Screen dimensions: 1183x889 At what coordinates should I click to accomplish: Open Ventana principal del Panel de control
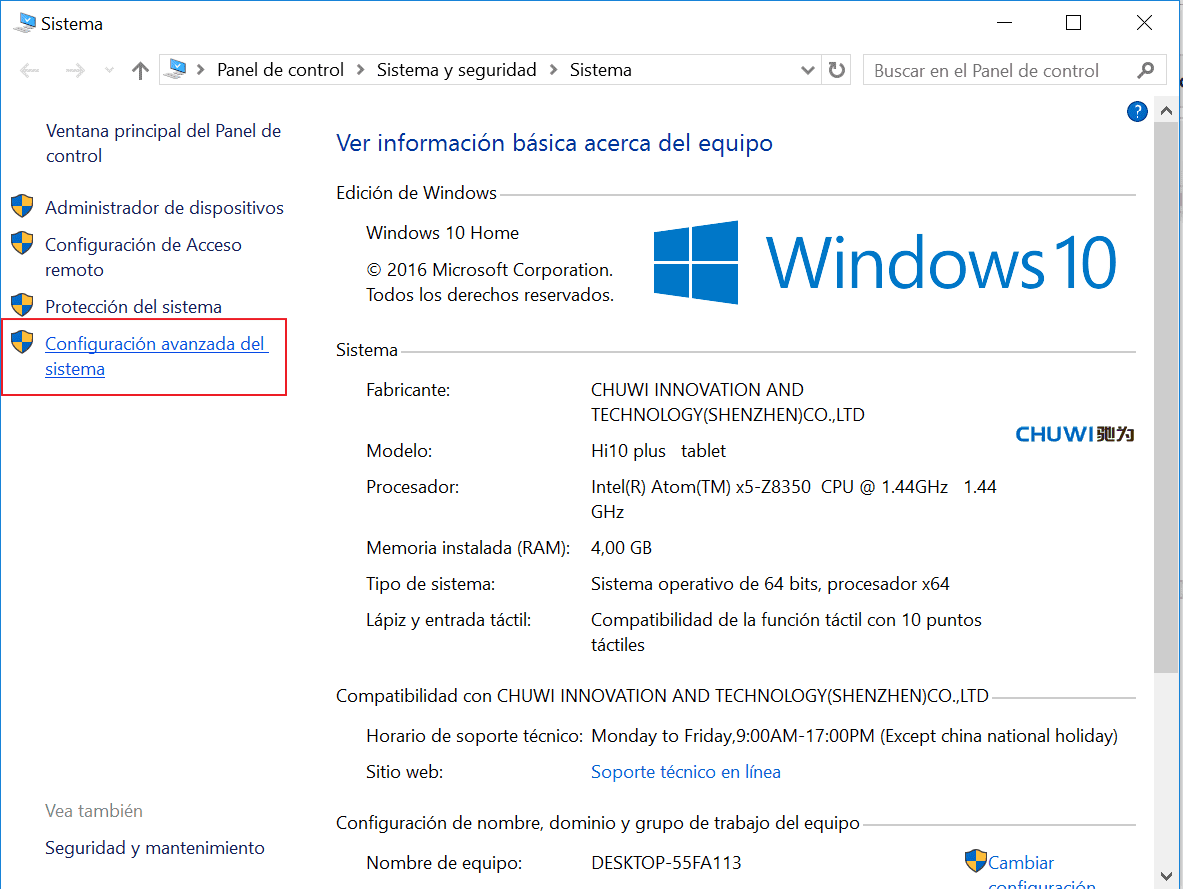click(x=163, y=143)
